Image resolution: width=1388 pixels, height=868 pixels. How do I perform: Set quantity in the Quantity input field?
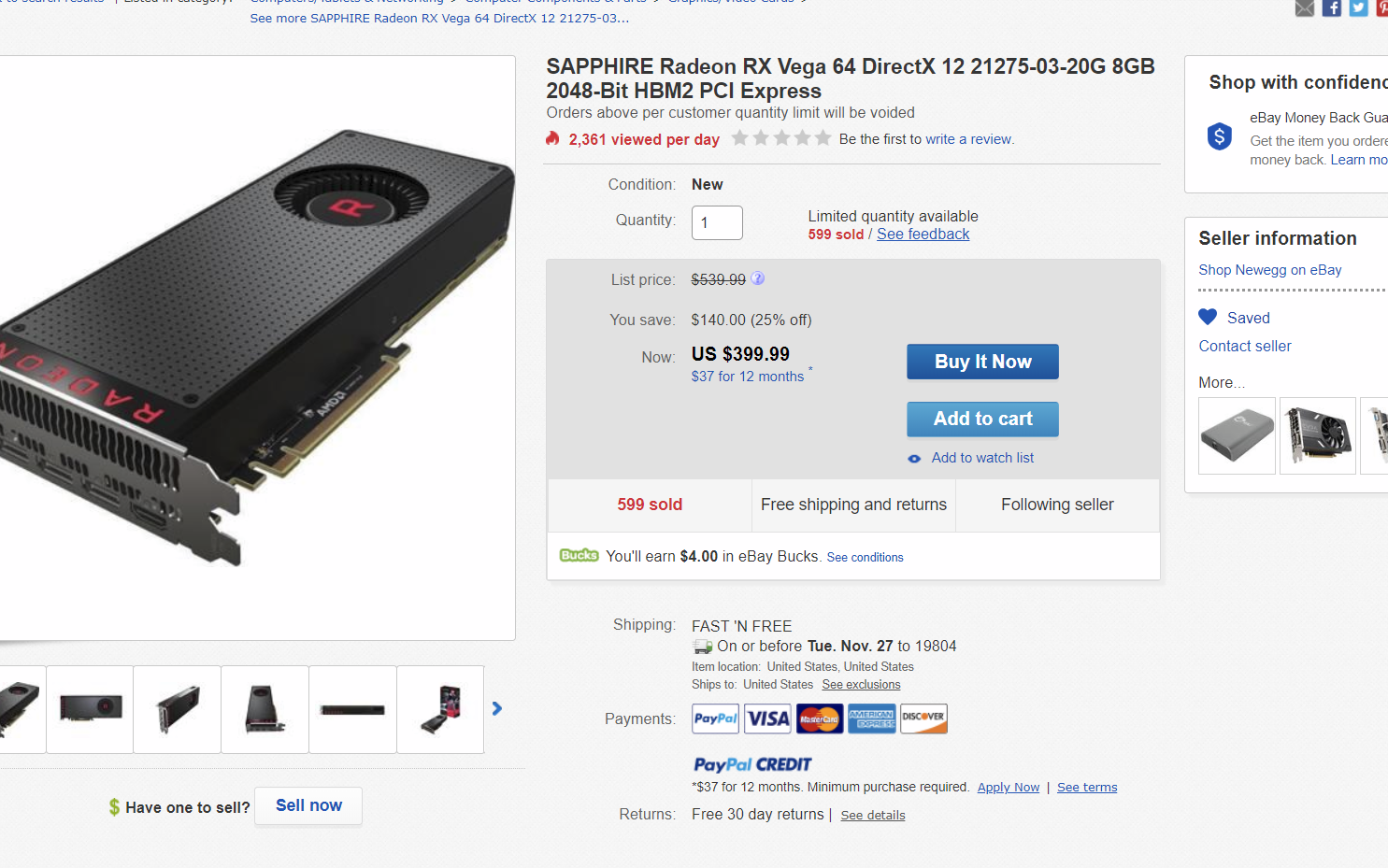point(717,222)
